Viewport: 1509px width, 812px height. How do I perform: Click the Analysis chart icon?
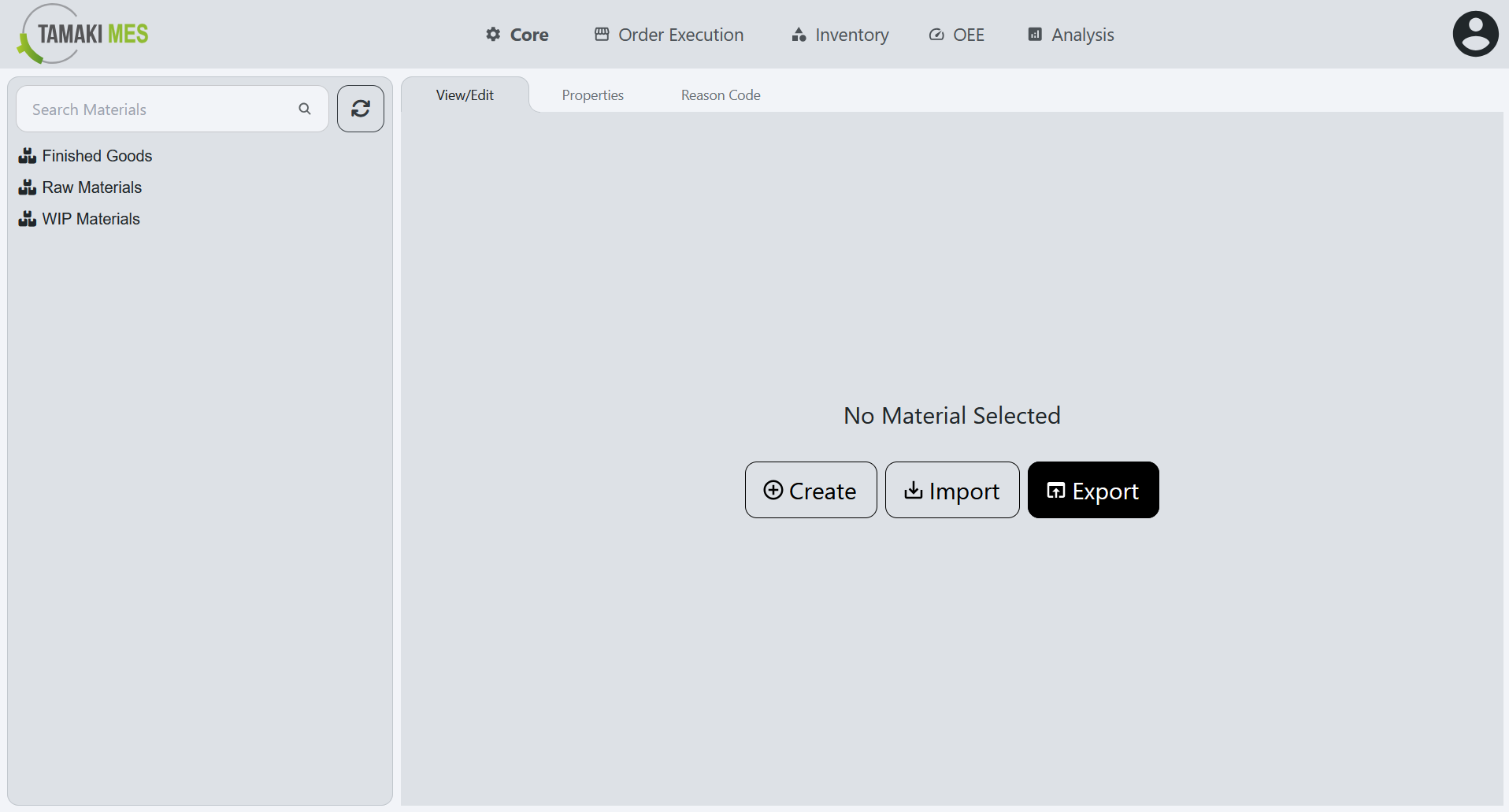point(1034,34)
